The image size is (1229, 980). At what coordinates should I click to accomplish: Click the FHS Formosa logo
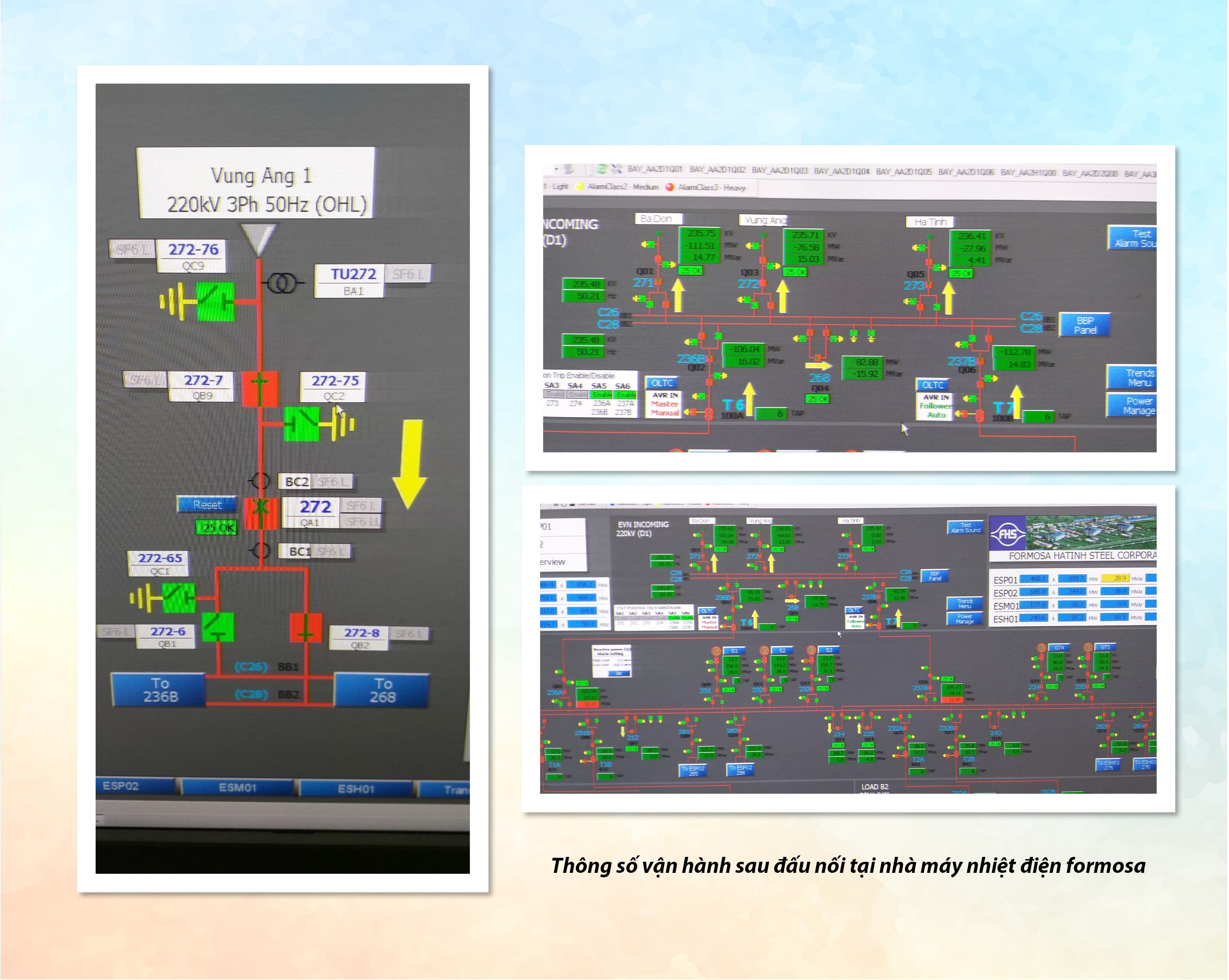[1007, 534]
